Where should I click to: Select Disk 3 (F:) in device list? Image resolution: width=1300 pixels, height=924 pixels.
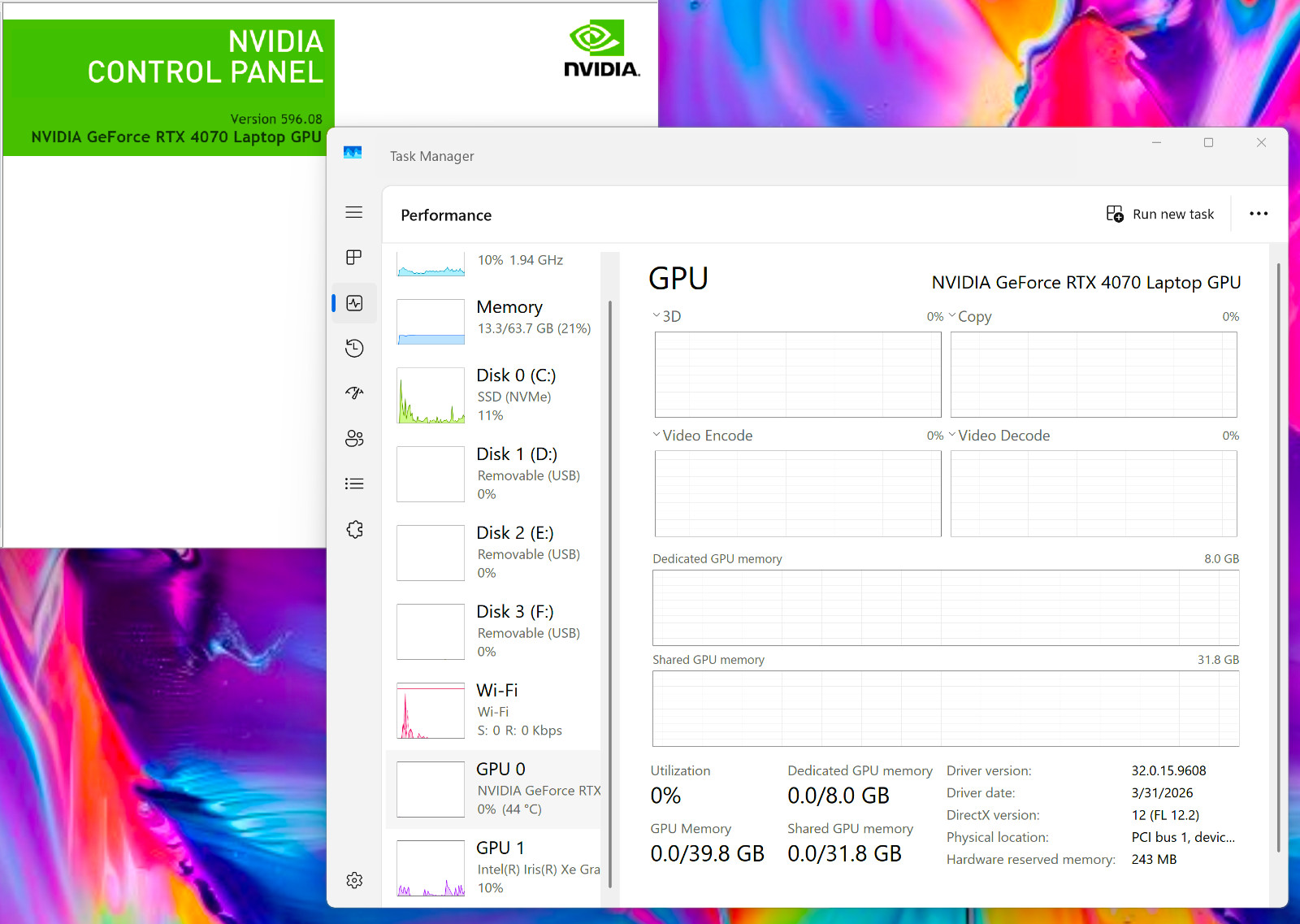(494, 631)
